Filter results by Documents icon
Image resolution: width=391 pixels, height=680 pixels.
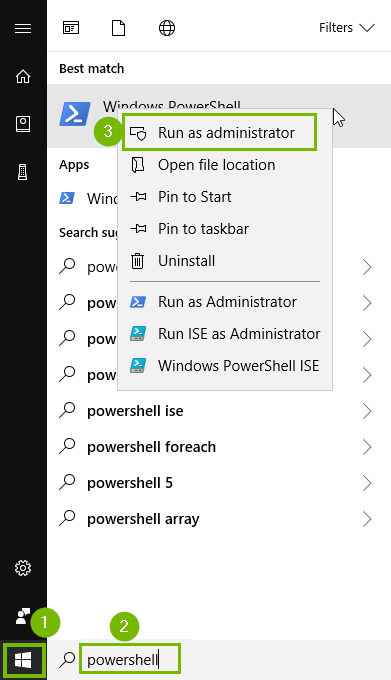click(118, 29)
